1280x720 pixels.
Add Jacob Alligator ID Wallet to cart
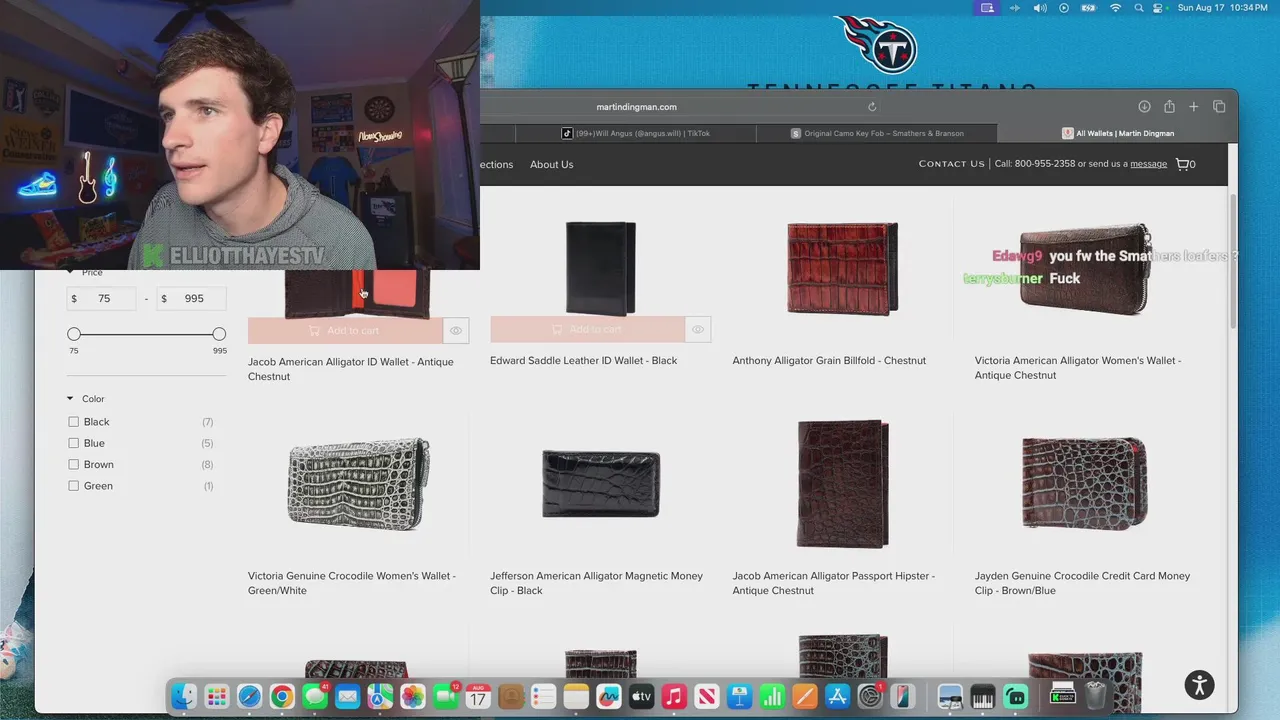(x=345, y=331)
